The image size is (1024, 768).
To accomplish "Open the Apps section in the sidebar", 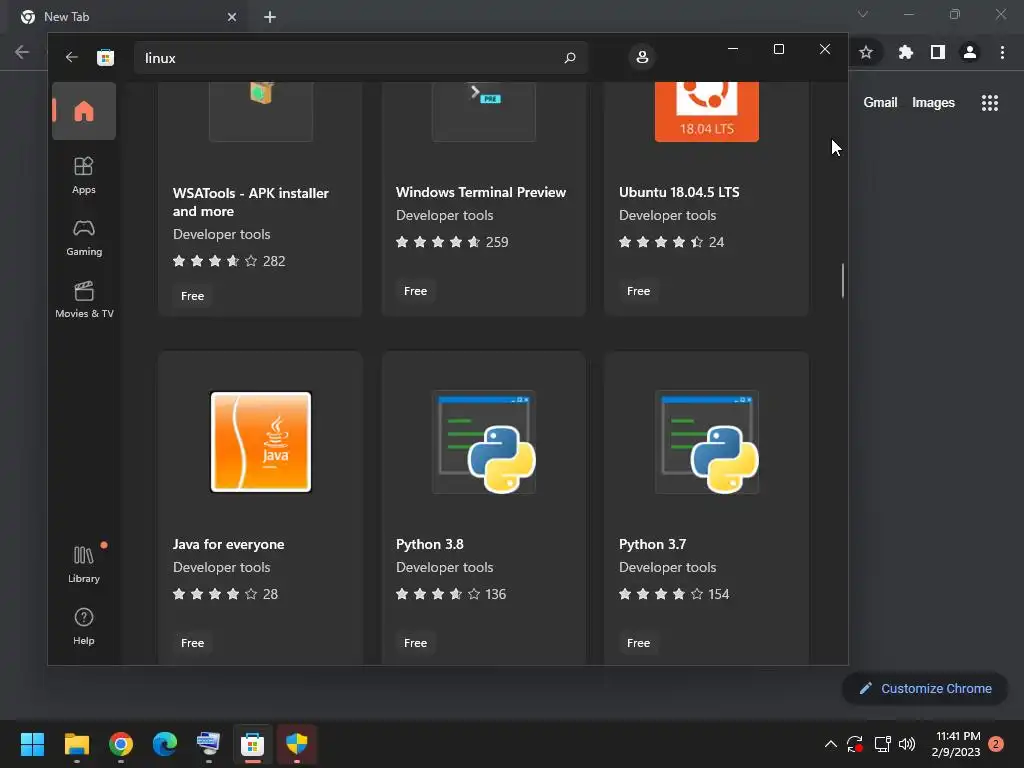I will tap(84, 175).
